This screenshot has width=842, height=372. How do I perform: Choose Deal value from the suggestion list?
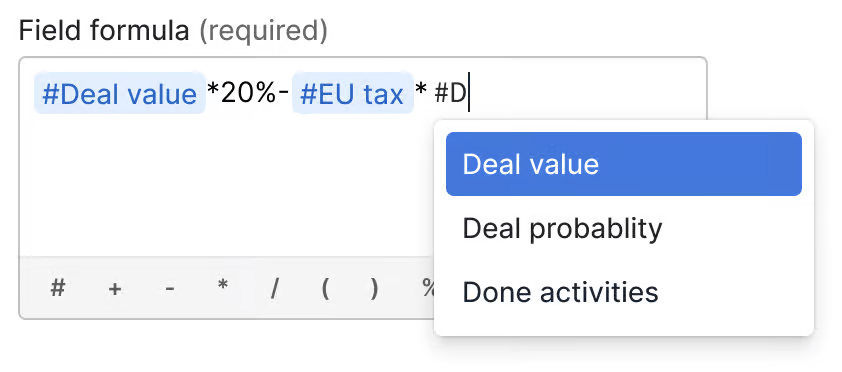pyautogui.click(x=623, y=164)
